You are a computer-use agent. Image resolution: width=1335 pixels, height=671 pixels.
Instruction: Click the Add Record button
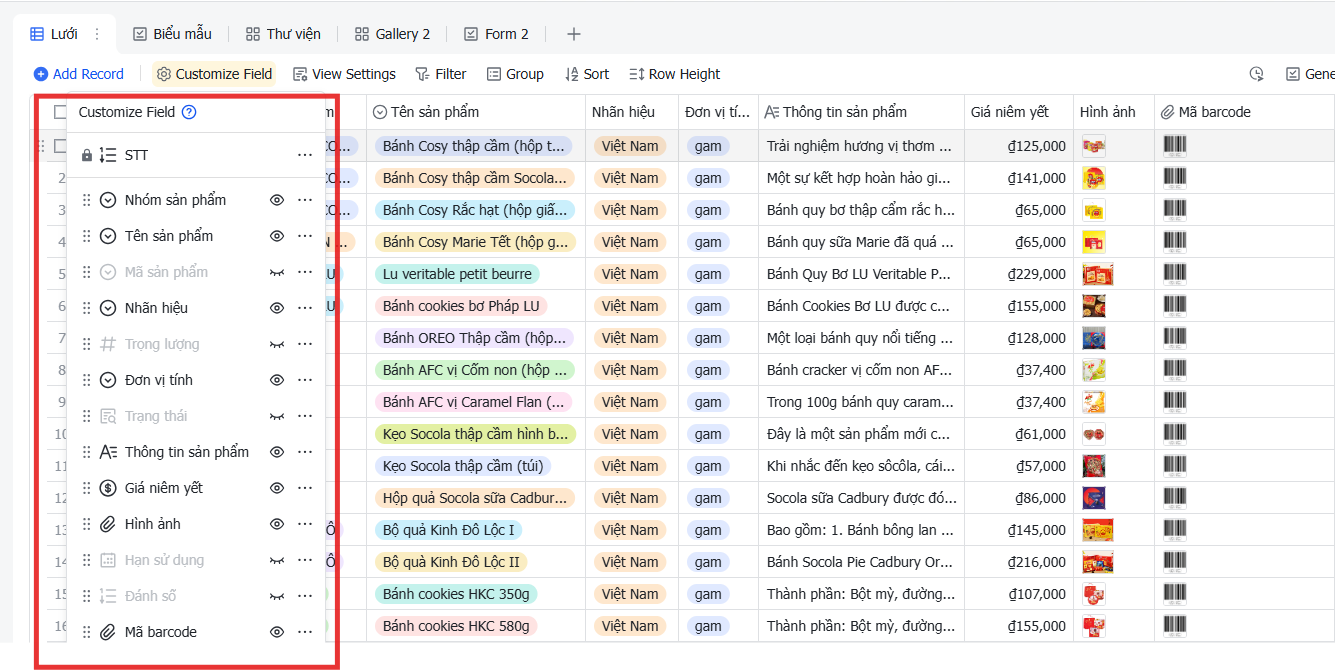click(78, 74)
